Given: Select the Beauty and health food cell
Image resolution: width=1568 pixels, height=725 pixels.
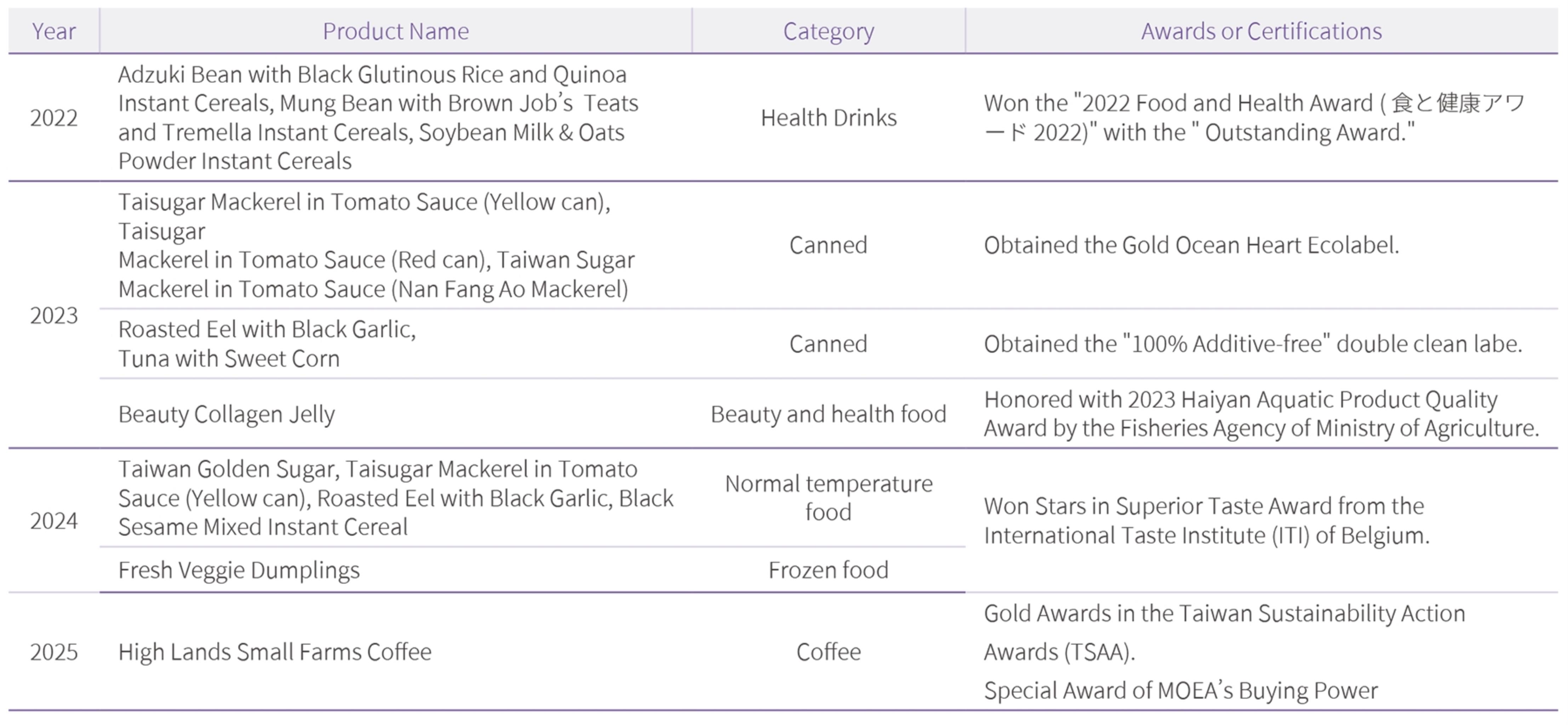Looking at the screenshot, I should coord(829,414).
